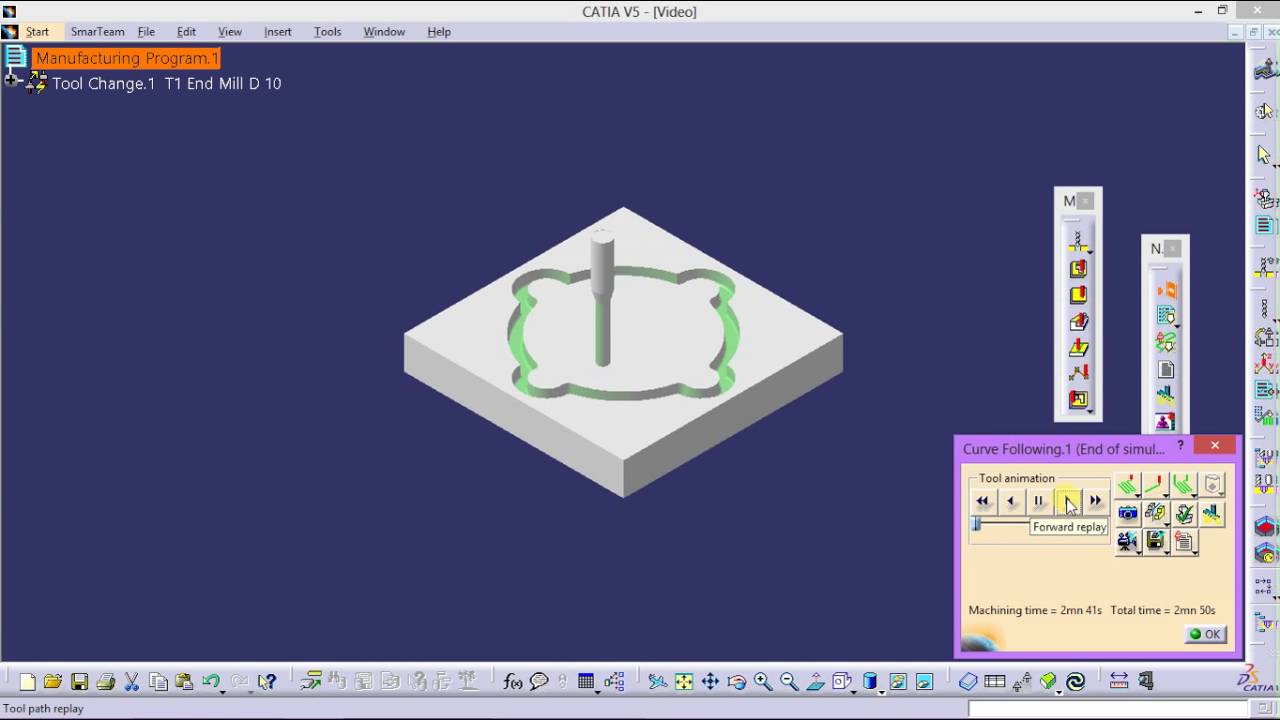Screen dimensions: 1280x720
Task: Click the Zoom Out magnifier icon
Action: [789, 682]
